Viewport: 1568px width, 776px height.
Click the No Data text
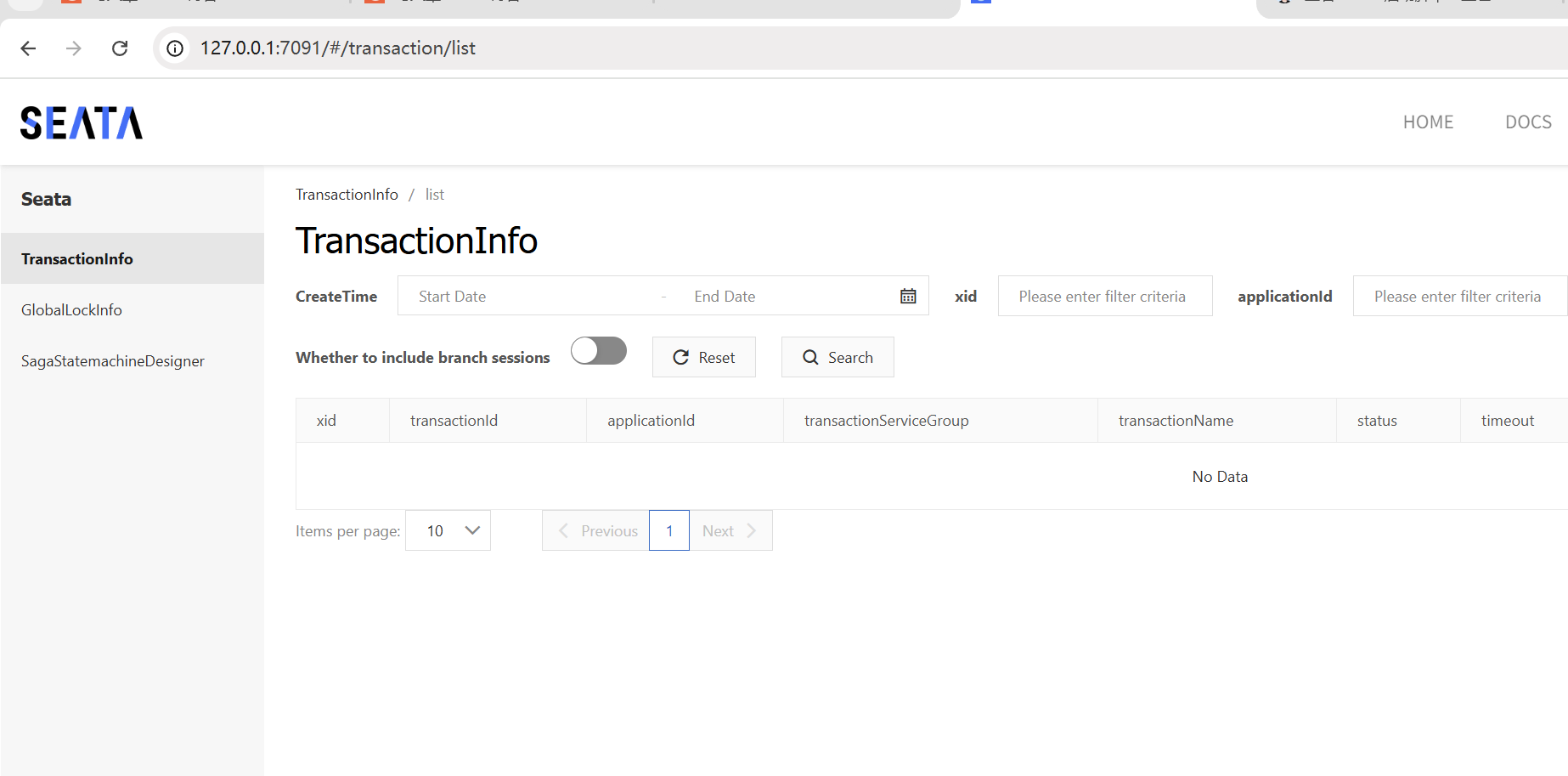point(1220,477)
